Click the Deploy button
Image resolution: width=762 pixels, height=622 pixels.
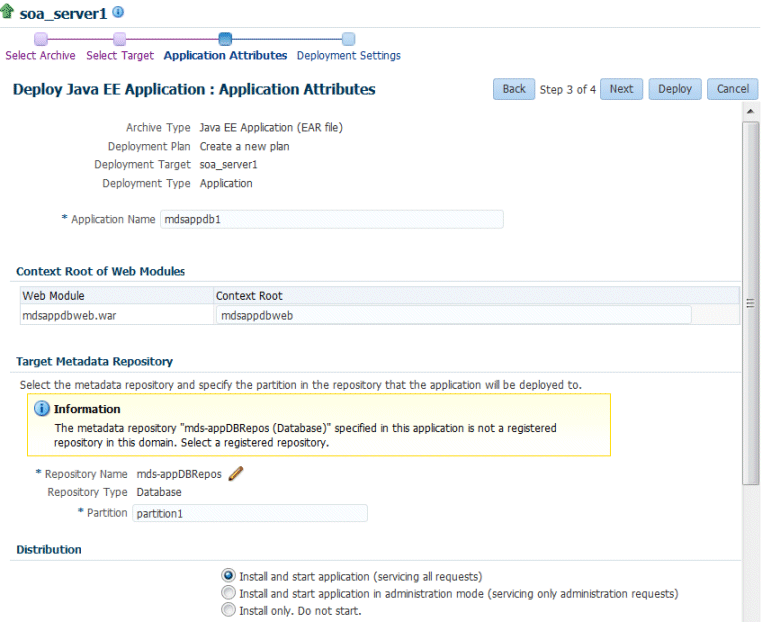[x=675, y=89]
